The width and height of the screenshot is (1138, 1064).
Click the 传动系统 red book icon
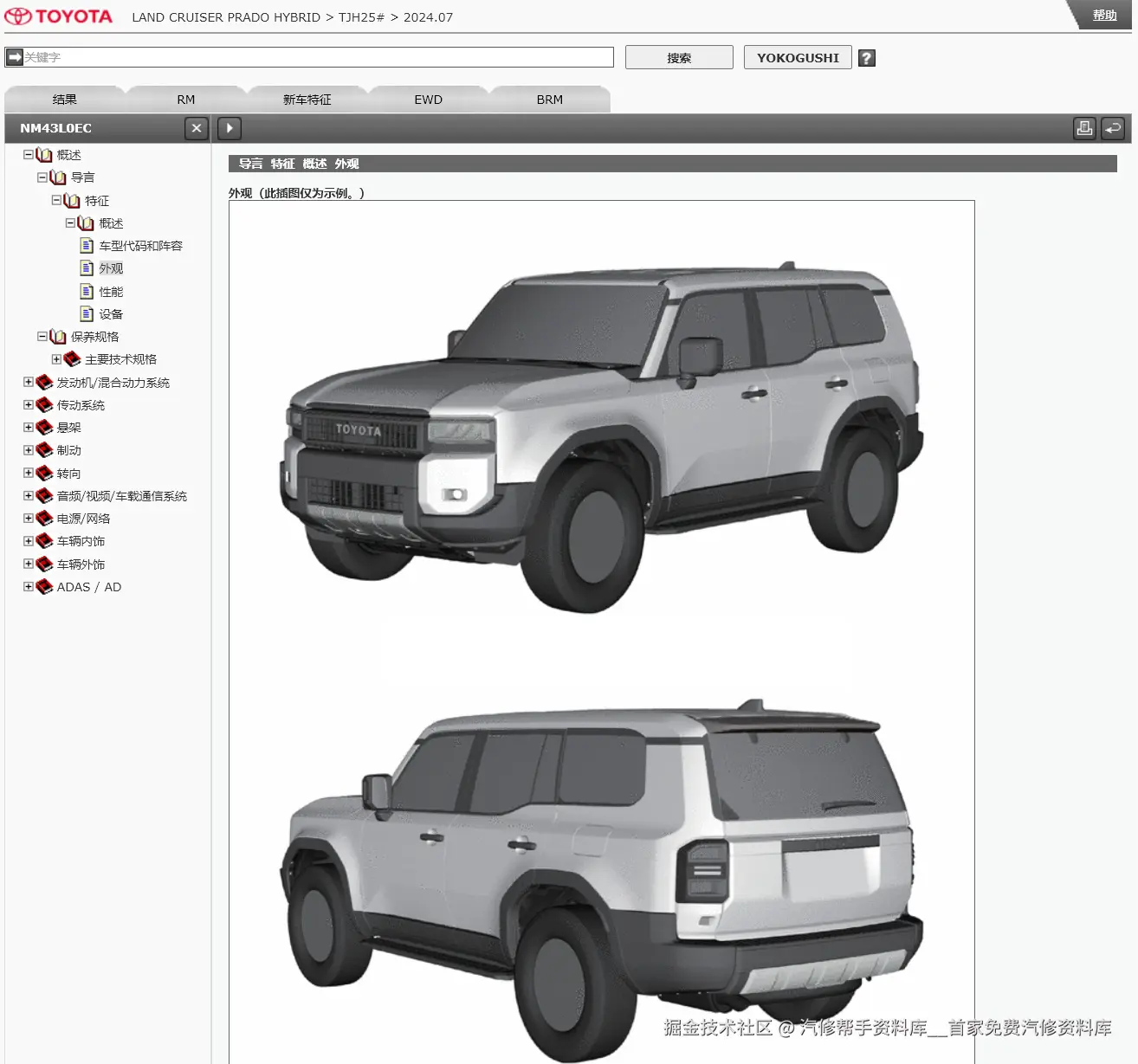point(44,405)
